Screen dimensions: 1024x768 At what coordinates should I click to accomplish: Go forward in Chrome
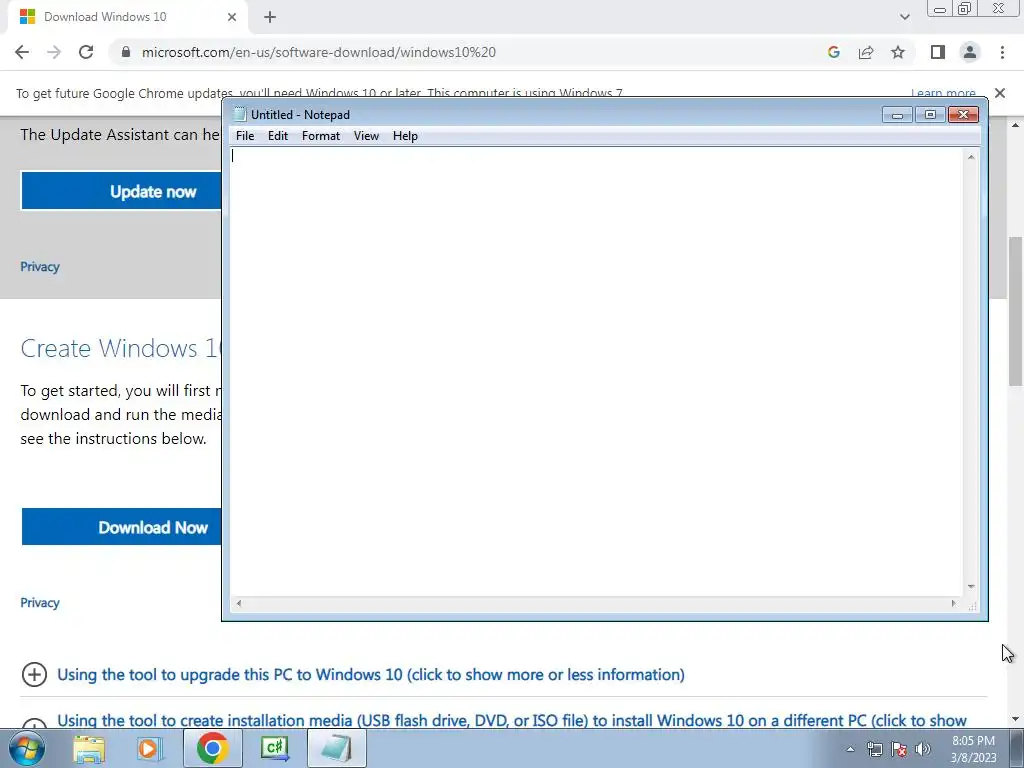pyautogui.click(x=54, y=52)
